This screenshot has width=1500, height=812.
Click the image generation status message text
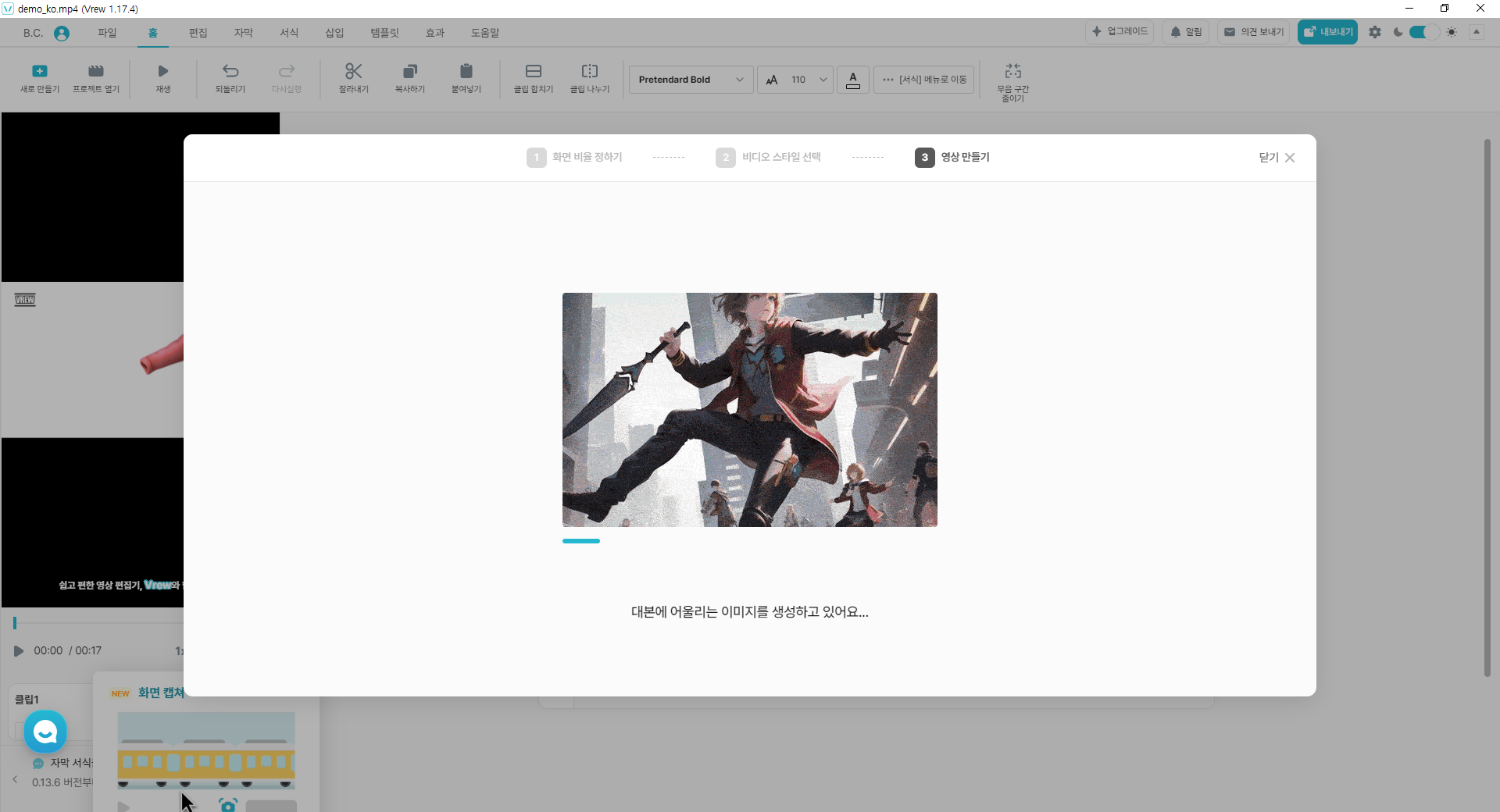coord(750,612)
